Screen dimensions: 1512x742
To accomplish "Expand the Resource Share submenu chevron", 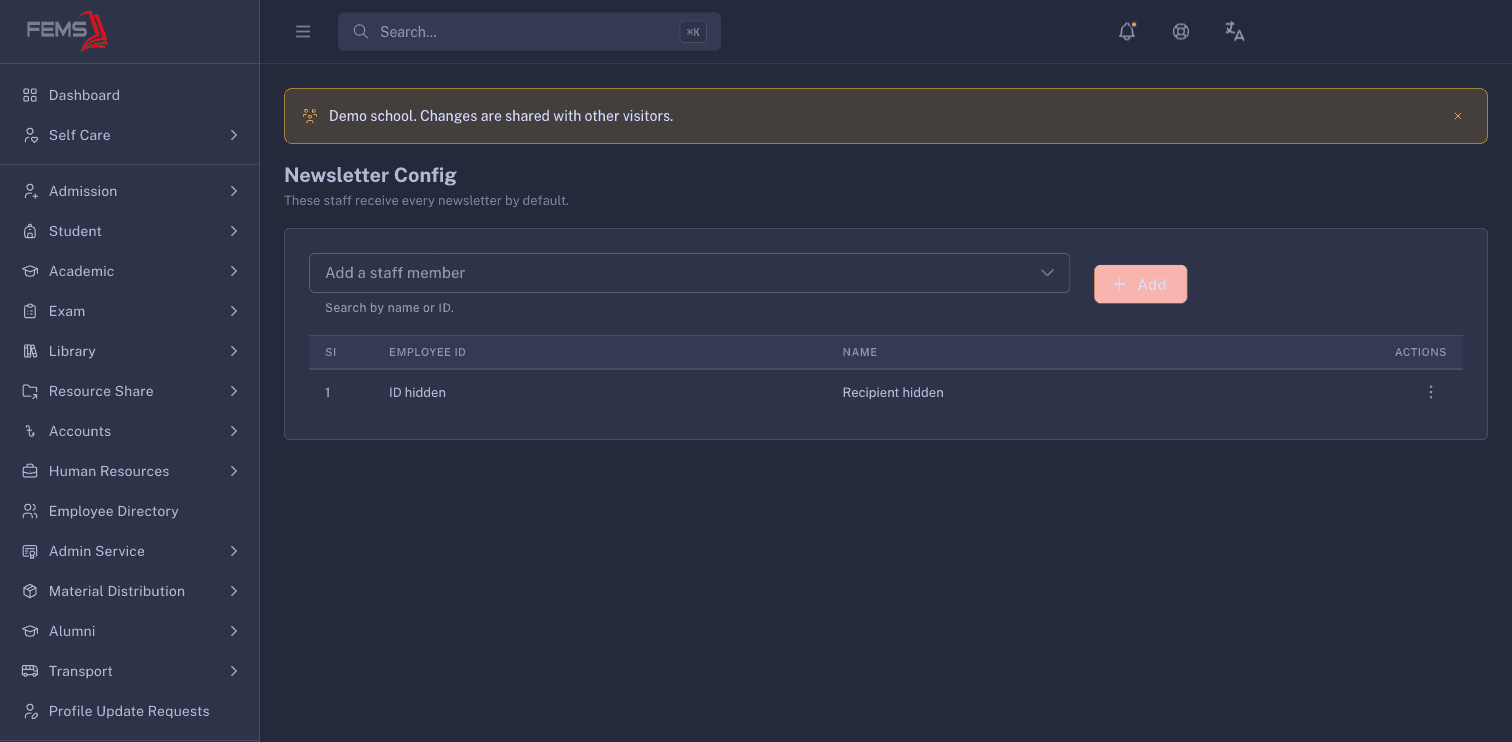I will click(x=233, y=391).
